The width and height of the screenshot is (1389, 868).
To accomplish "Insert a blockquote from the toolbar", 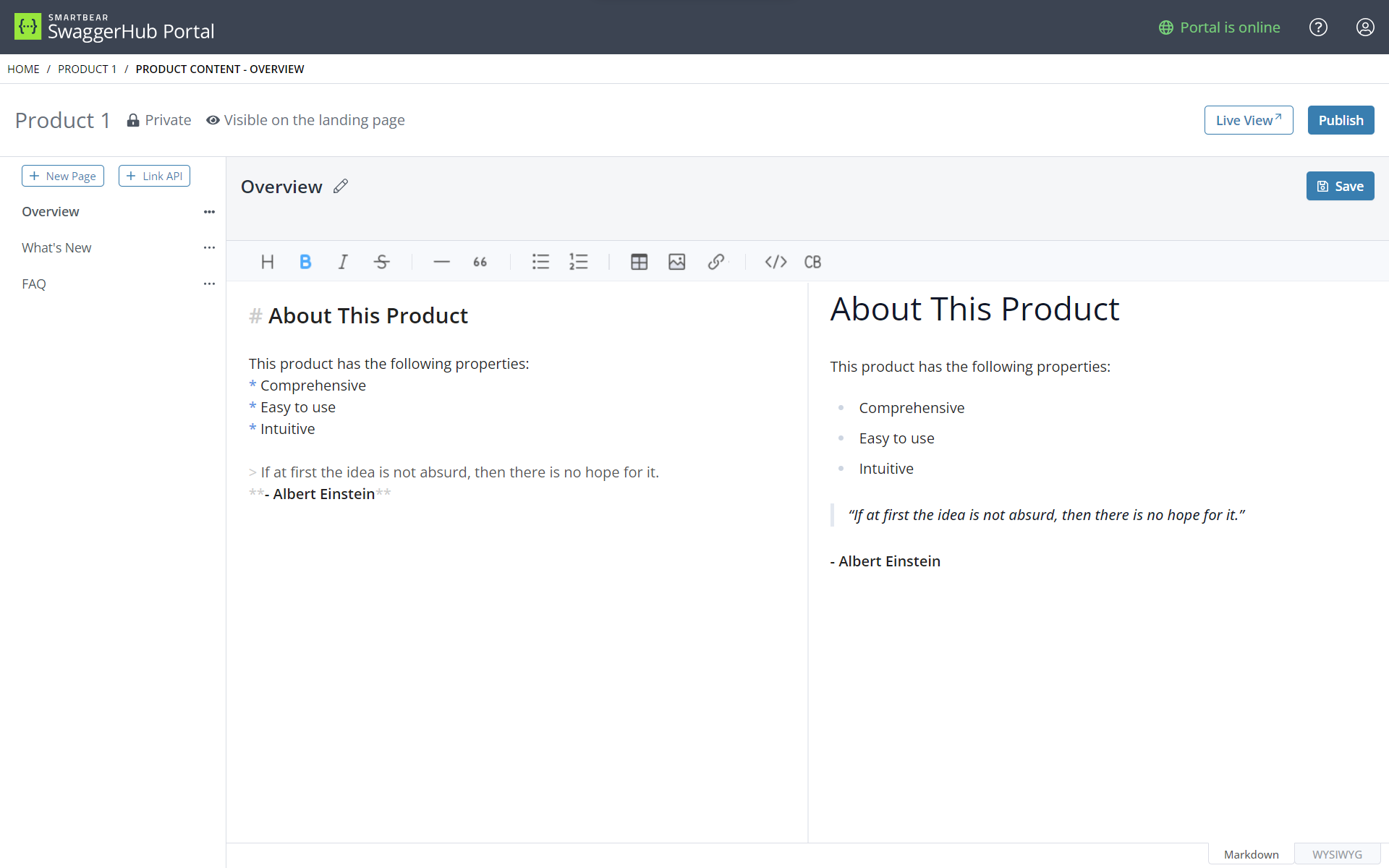I will point(480,262).
